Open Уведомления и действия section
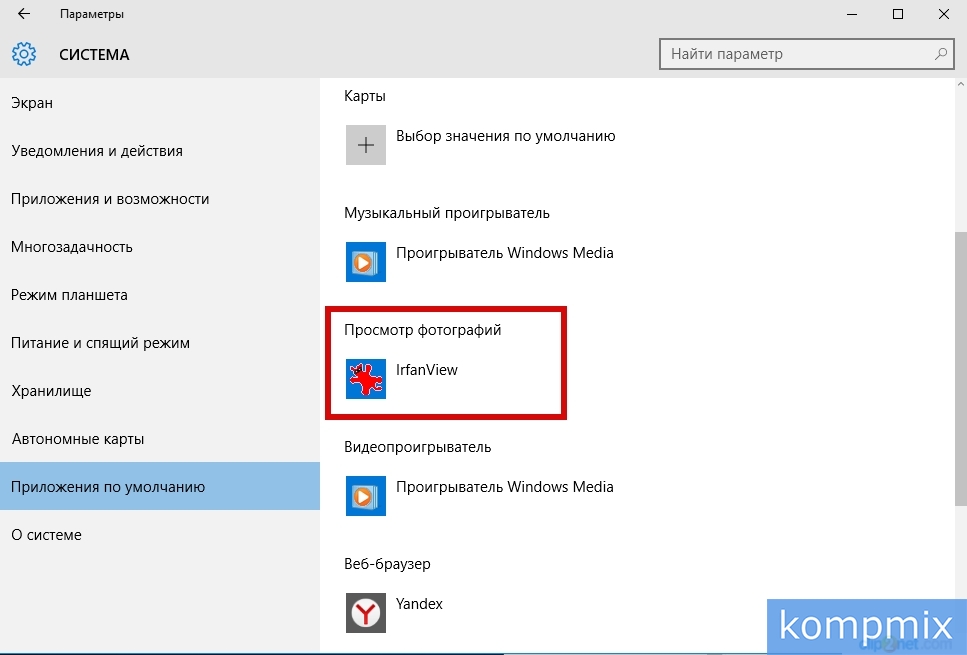 160,151
